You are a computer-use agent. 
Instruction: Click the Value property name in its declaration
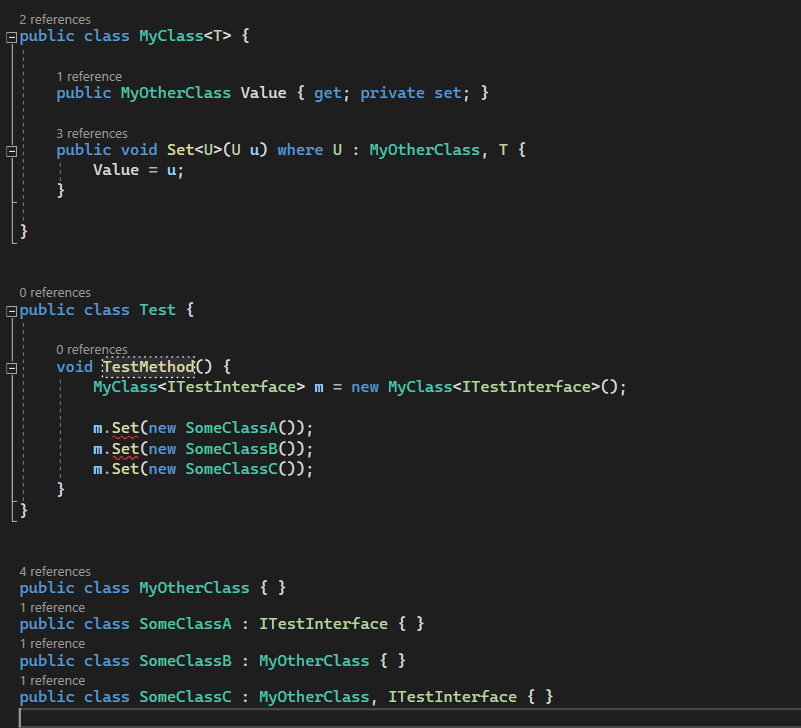tap(263, 93)
